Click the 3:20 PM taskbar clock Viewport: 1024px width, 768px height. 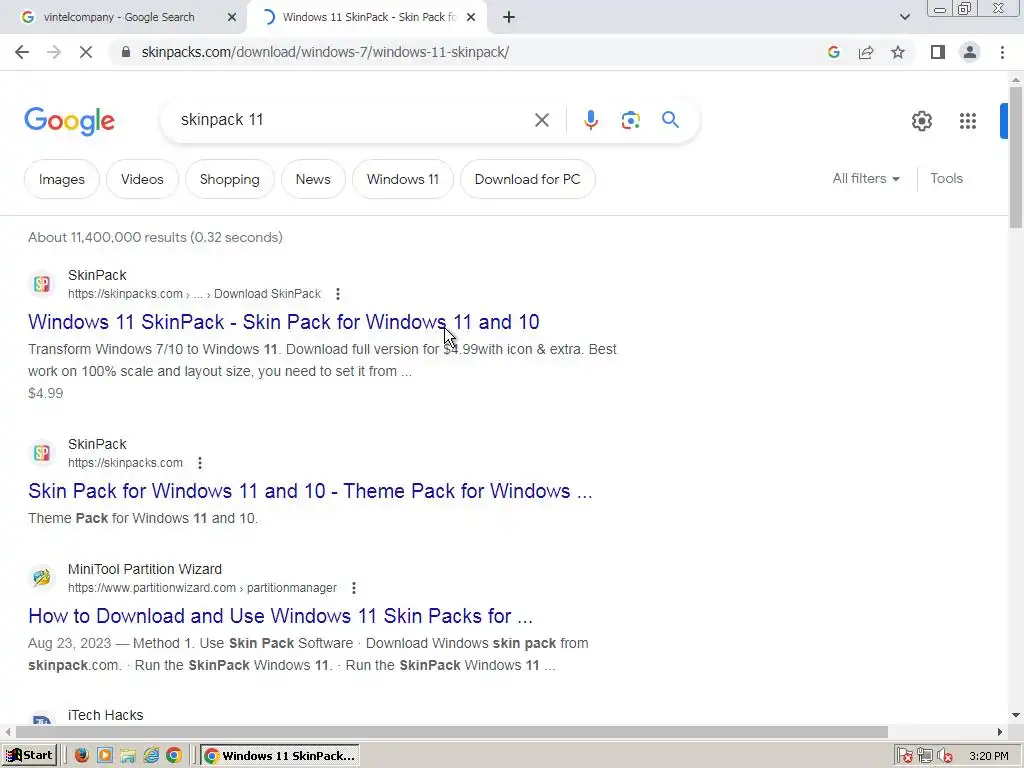(989, 756)
